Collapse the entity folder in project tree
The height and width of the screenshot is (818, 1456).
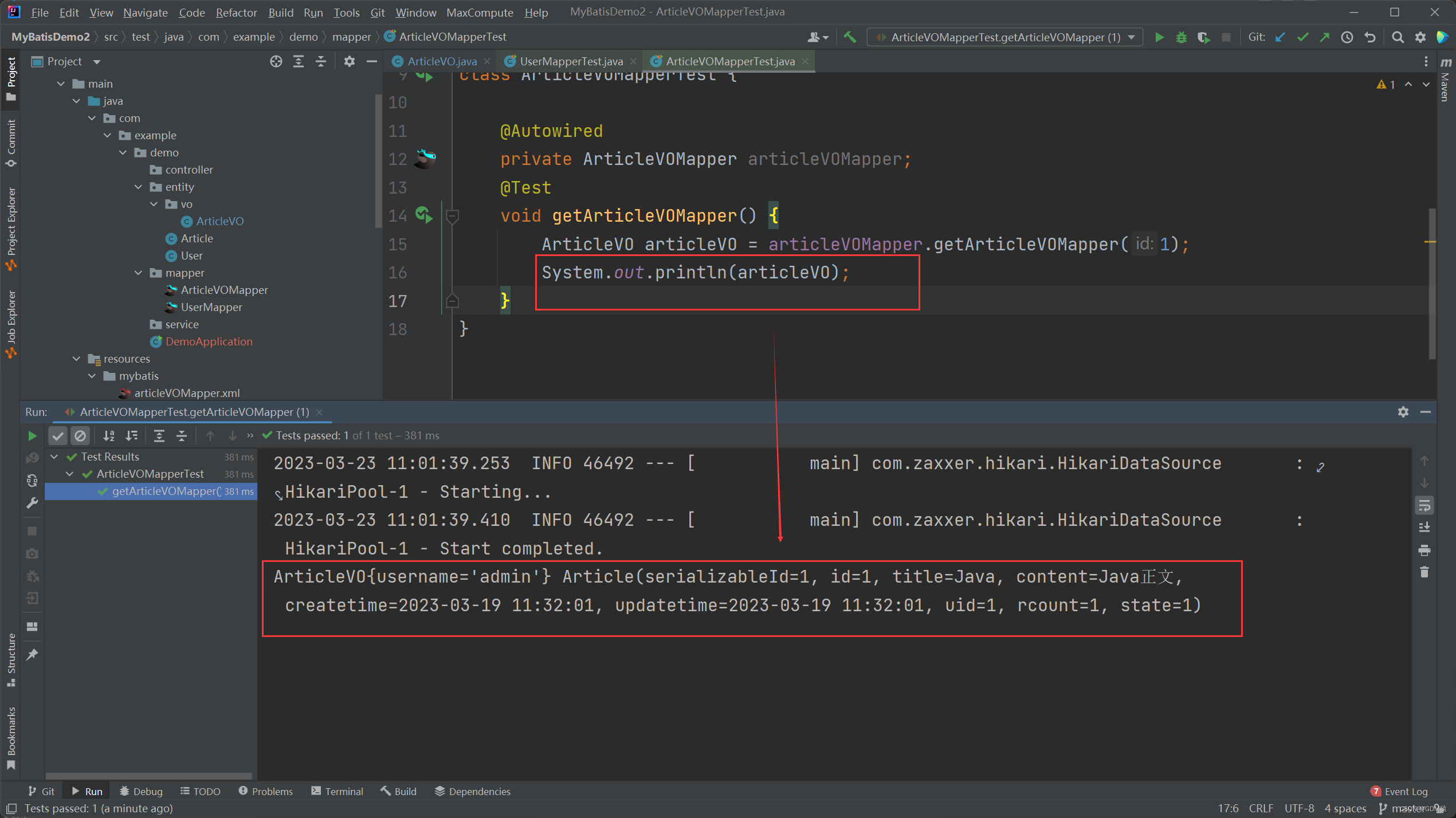138,187
